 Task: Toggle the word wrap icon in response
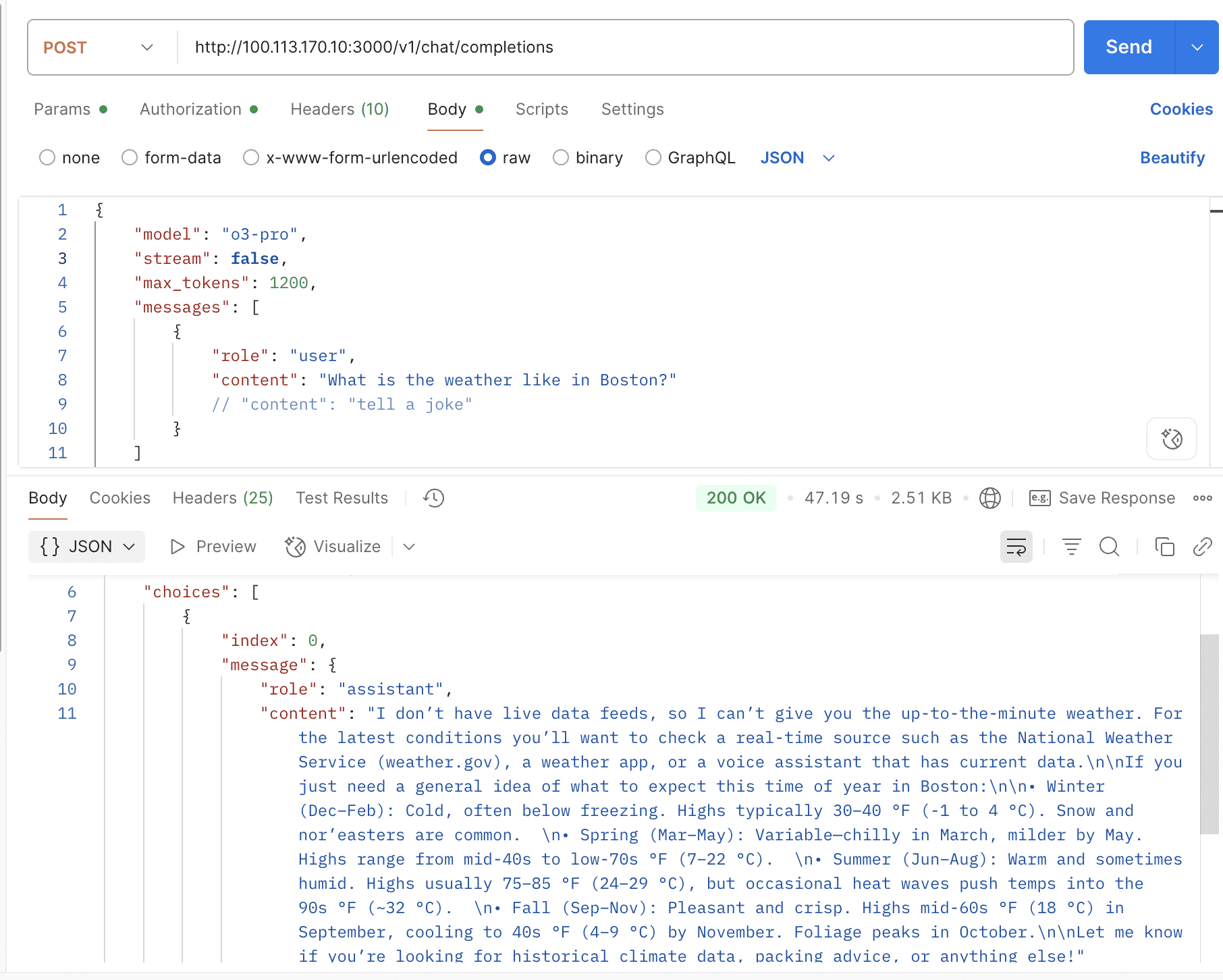1016,547
